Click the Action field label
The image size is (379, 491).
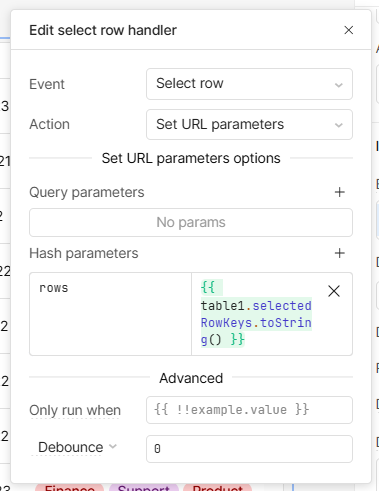(49, 124)
